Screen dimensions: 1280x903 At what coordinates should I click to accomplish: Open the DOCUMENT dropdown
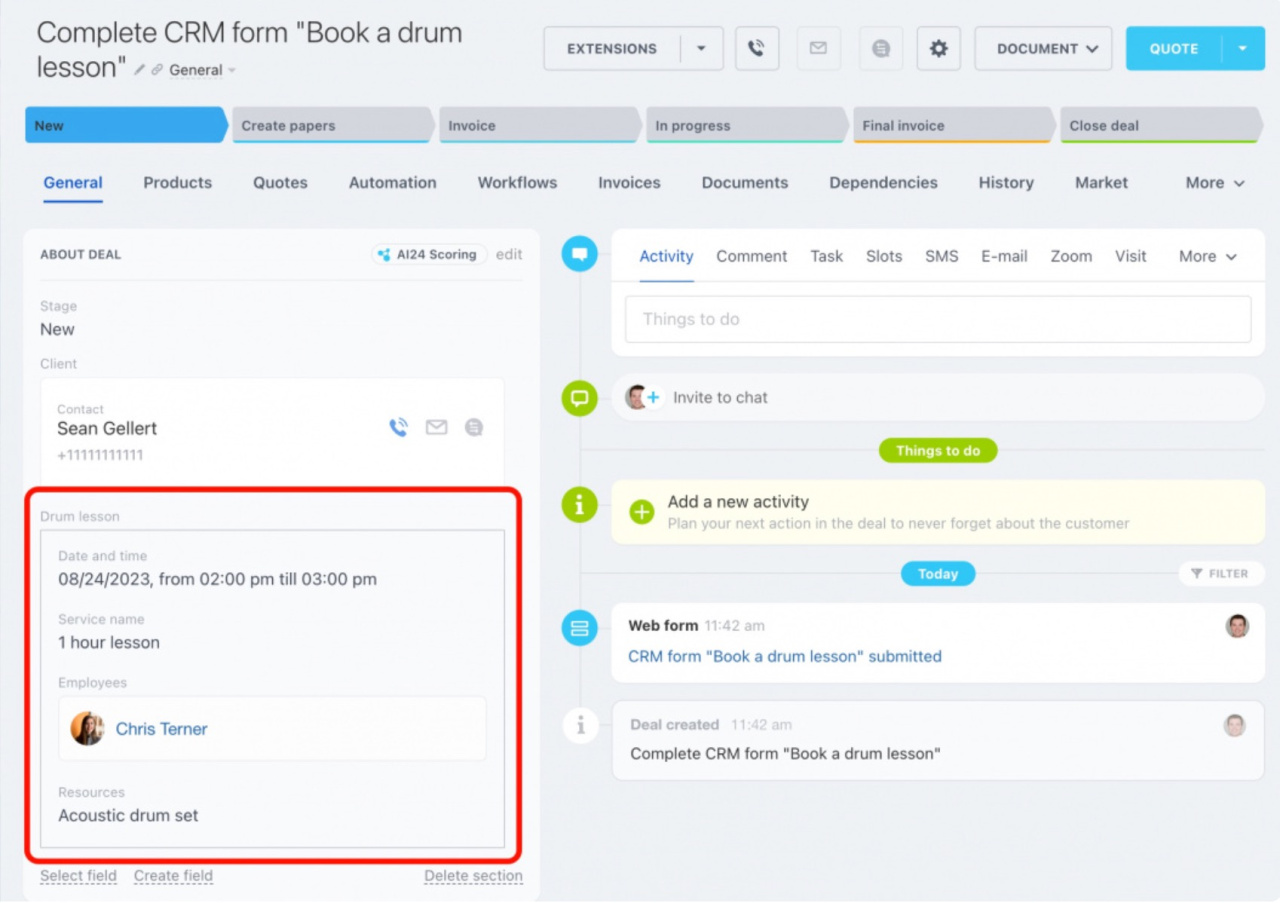(x=1043, y=48)
